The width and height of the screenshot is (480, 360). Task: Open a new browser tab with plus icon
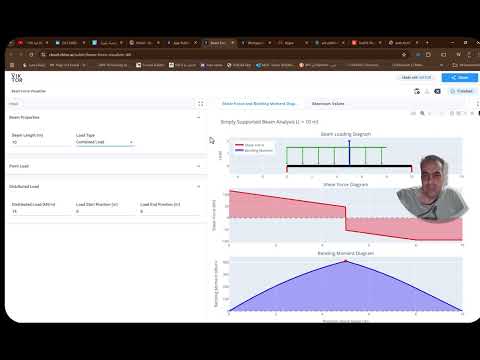tap(427, 43)
